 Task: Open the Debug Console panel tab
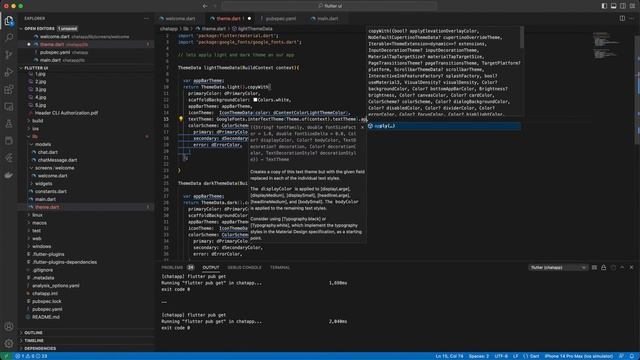(244, 267)
